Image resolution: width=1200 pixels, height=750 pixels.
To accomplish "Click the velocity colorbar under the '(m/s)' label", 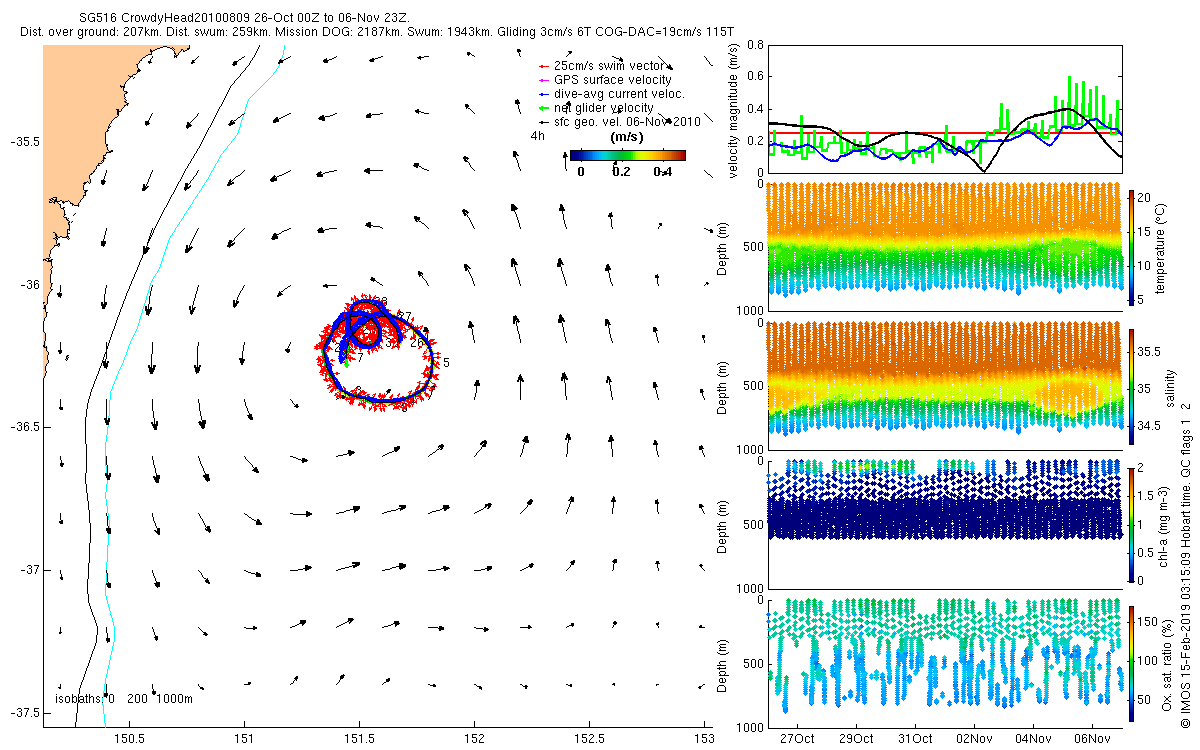I will pyautogui.click(x=627, y=156).
